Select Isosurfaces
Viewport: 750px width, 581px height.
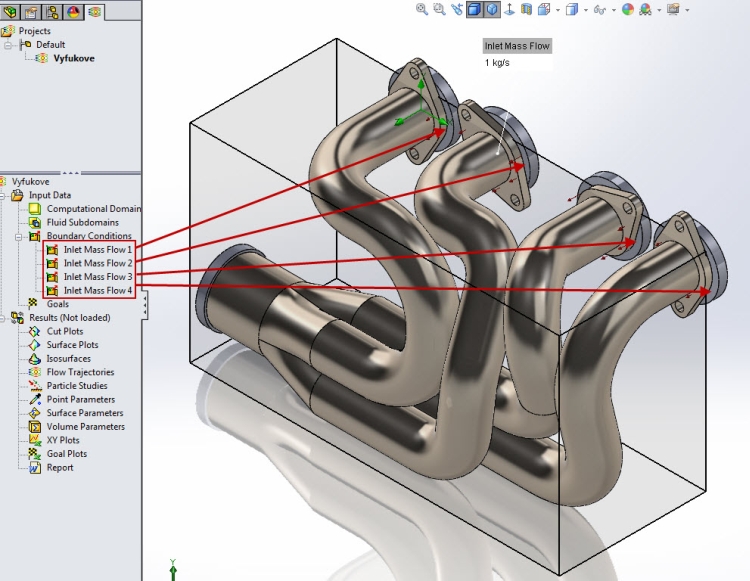point(68,359)
